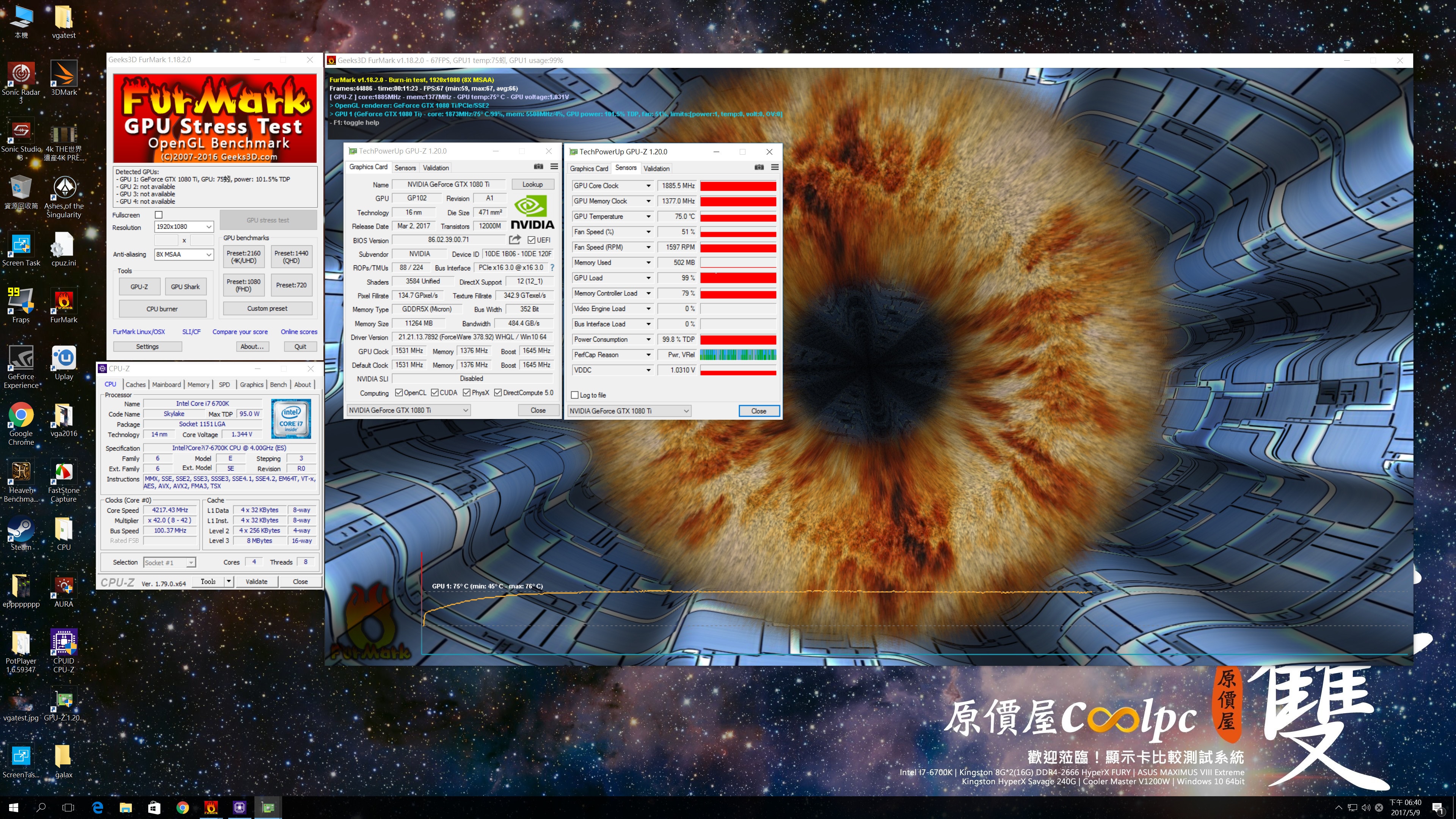This screenshot has height=819, width=1456.
Task: Enable the Log to file checkbox
Action: click(575, 395)
